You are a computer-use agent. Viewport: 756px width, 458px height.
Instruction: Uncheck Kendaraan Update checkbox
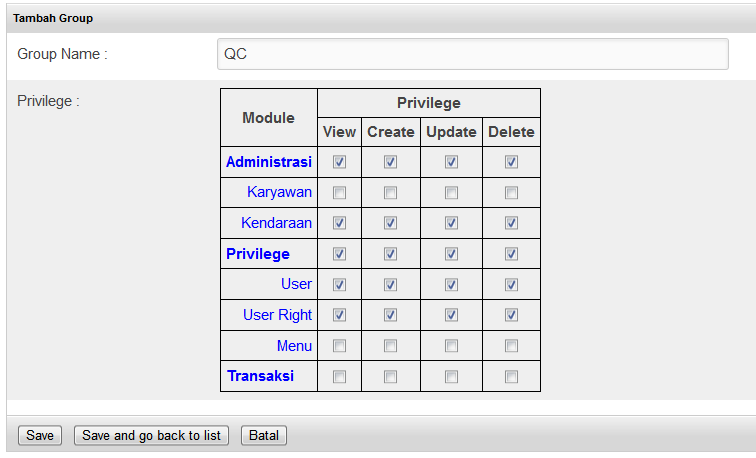pos(451,223)
